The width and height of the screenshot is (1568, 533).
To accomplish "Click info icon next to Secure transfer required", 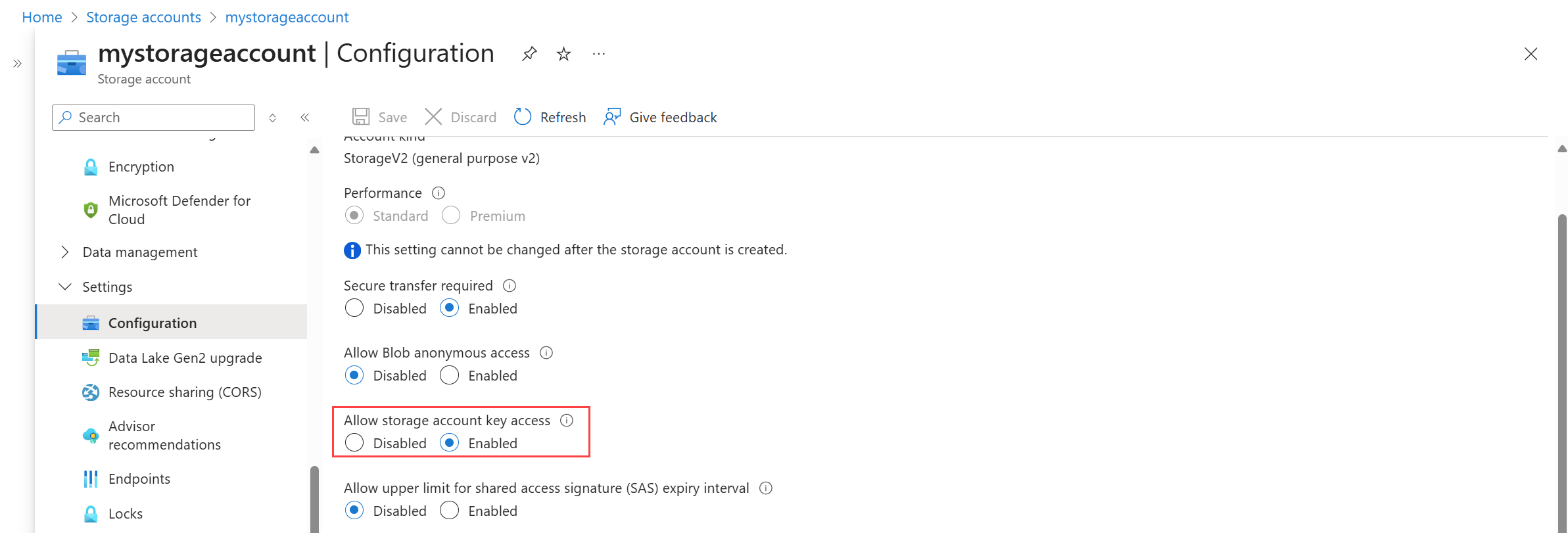I will (x=510, y=286).
